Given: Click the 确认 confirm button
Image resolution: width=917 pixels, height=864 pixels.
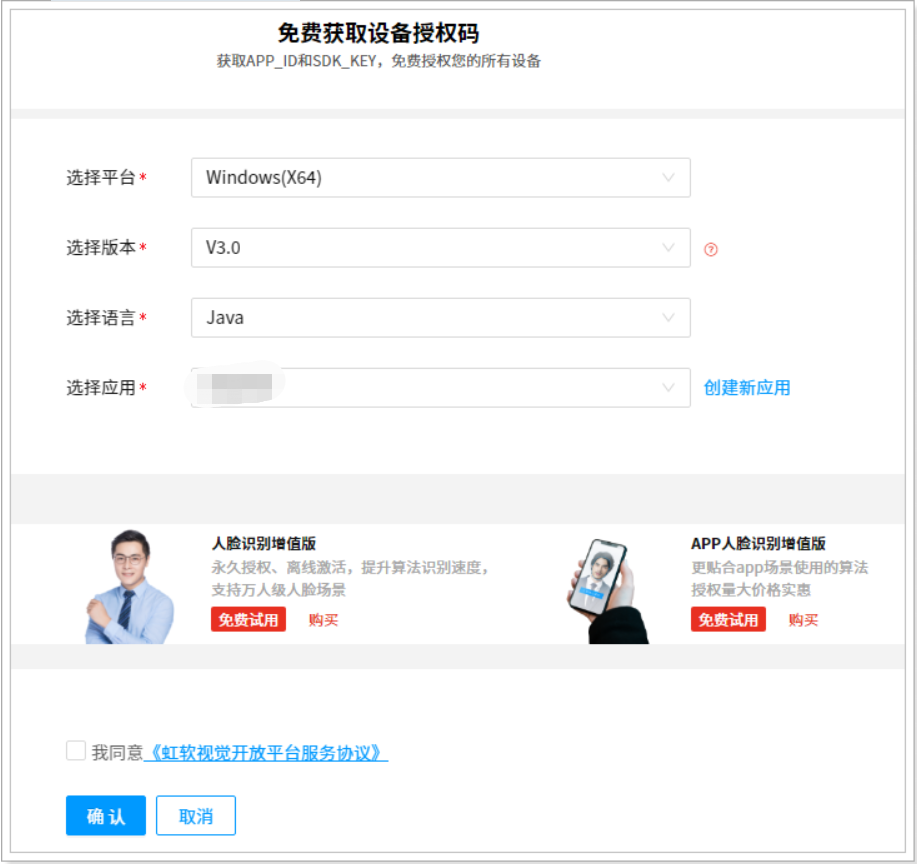Looking at the screenshot, I should (105, 815).
